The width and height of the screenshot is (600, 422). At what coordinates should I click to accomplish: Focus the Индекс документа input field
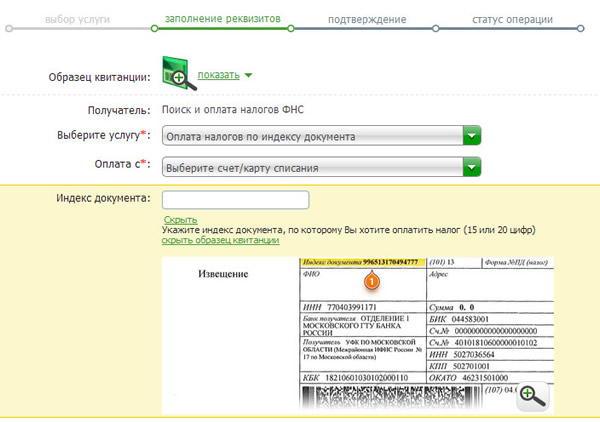(x=235, y=199)
